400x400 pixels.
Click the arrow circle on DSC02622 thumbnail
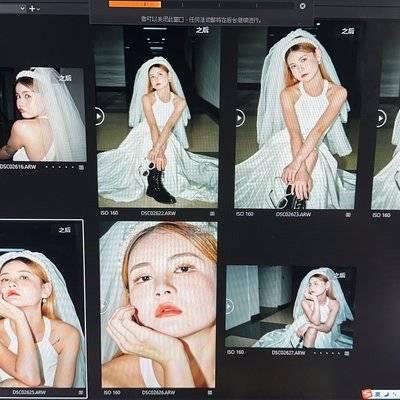coord(99,117)
